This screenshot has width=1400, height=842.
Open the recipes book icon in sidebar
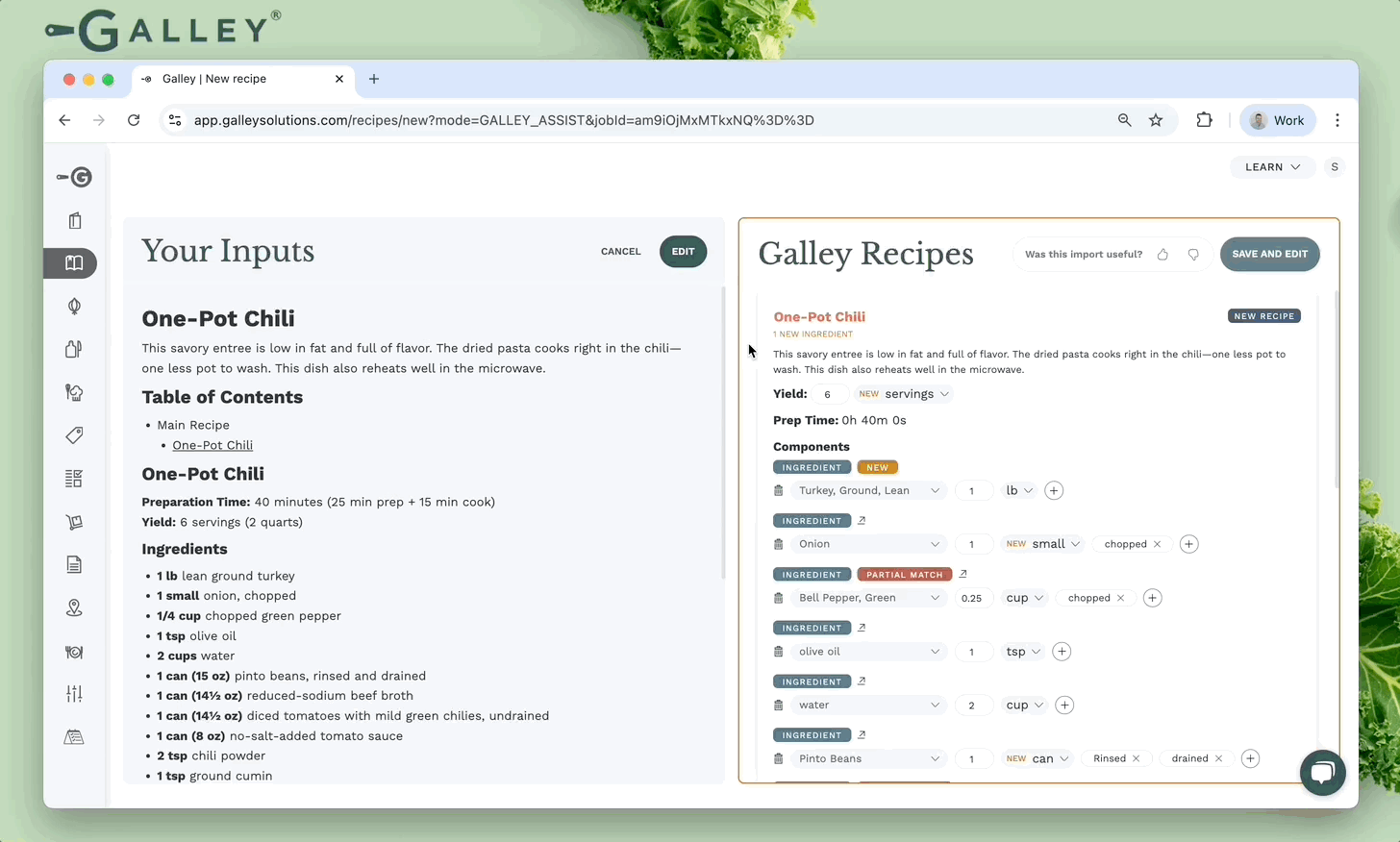74,263
